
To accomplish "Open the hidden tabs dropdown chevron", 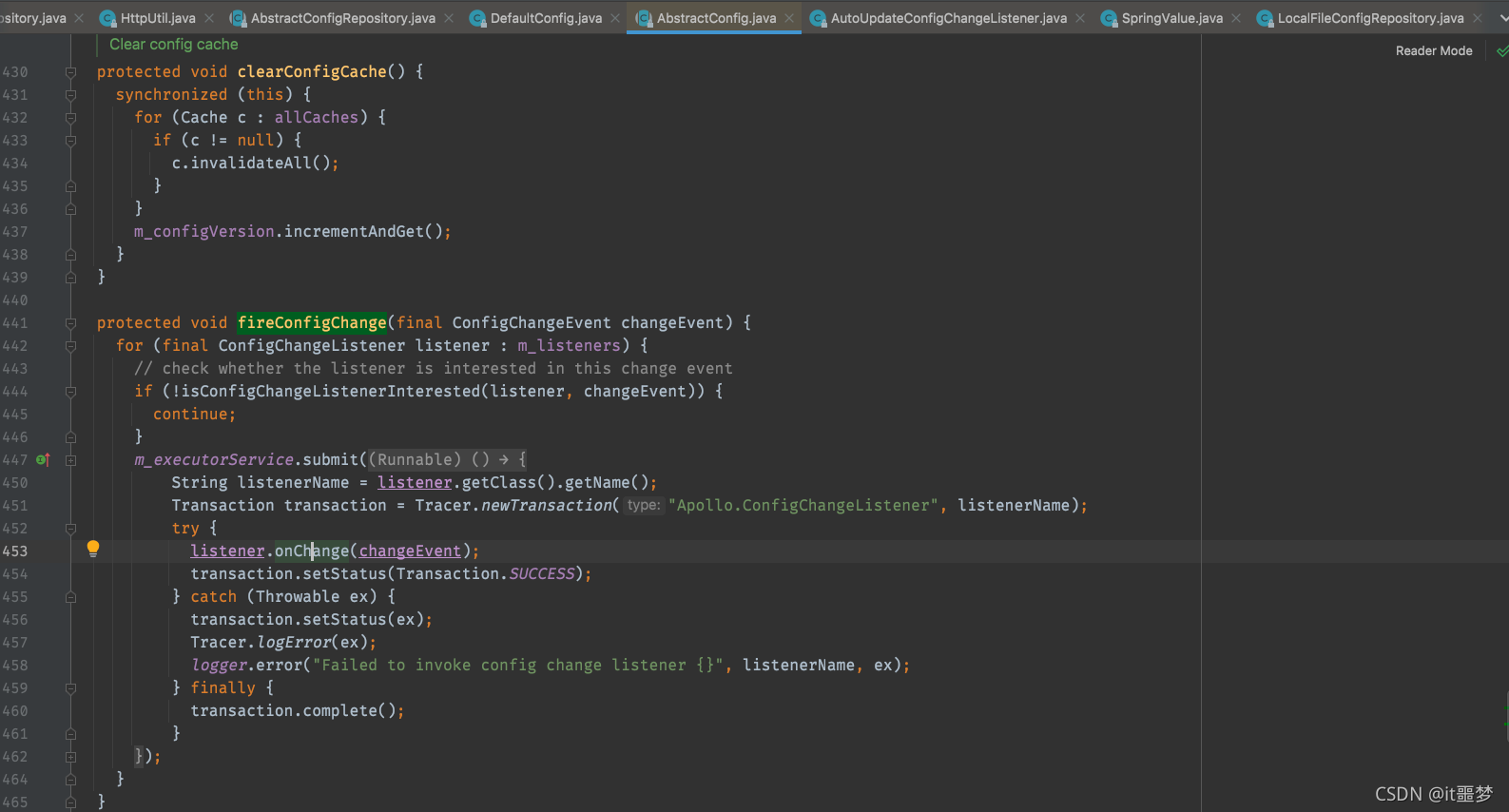I will point(1502,17).
